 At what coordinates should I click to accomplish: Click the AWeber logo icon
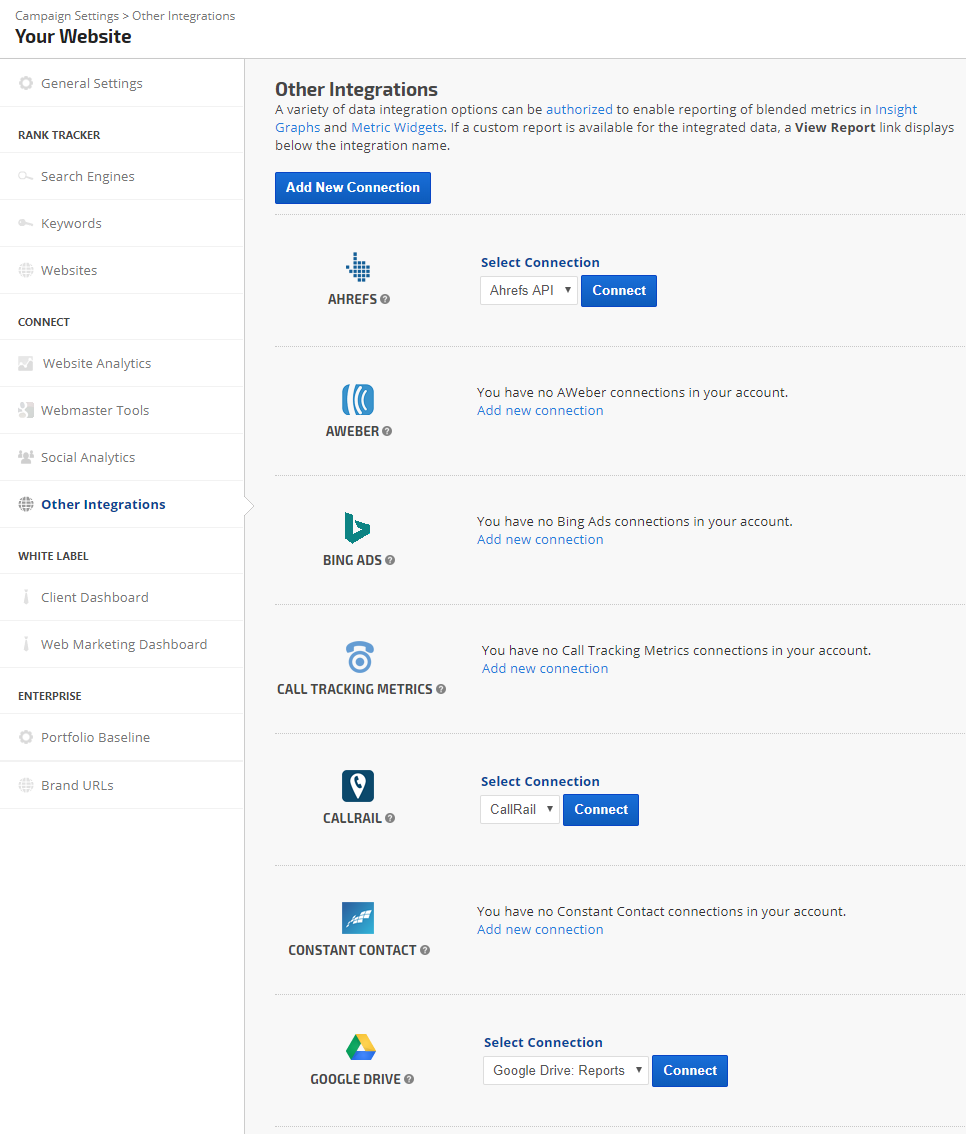[358, 399]
